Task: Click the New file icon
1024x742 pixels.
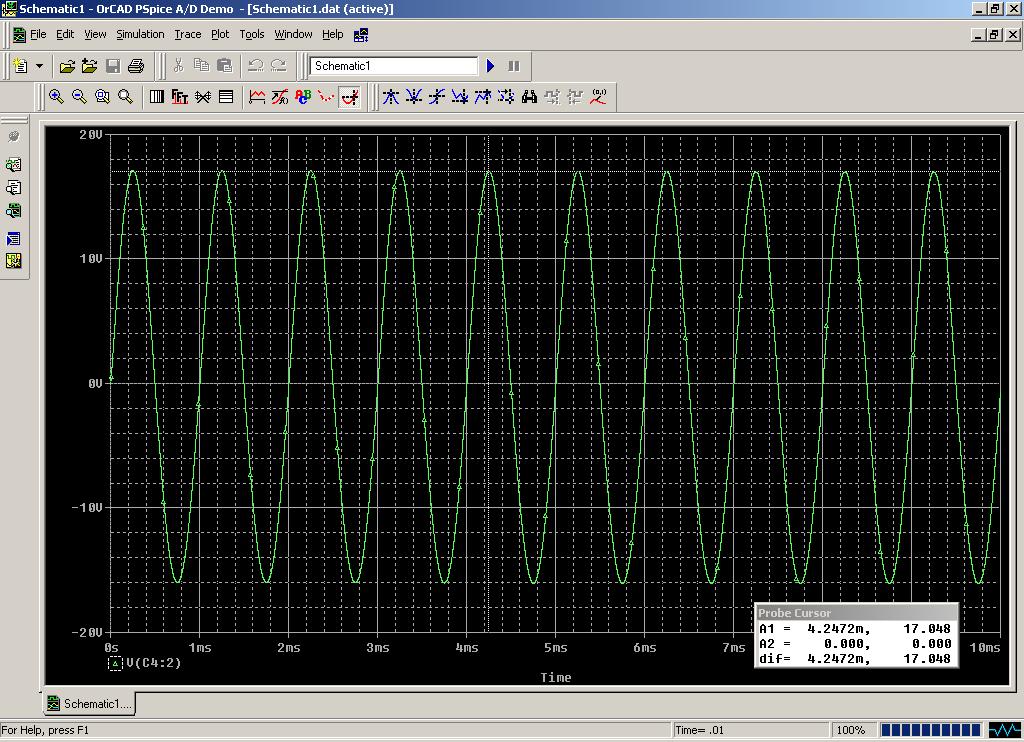Action: (x=21, y=66)
